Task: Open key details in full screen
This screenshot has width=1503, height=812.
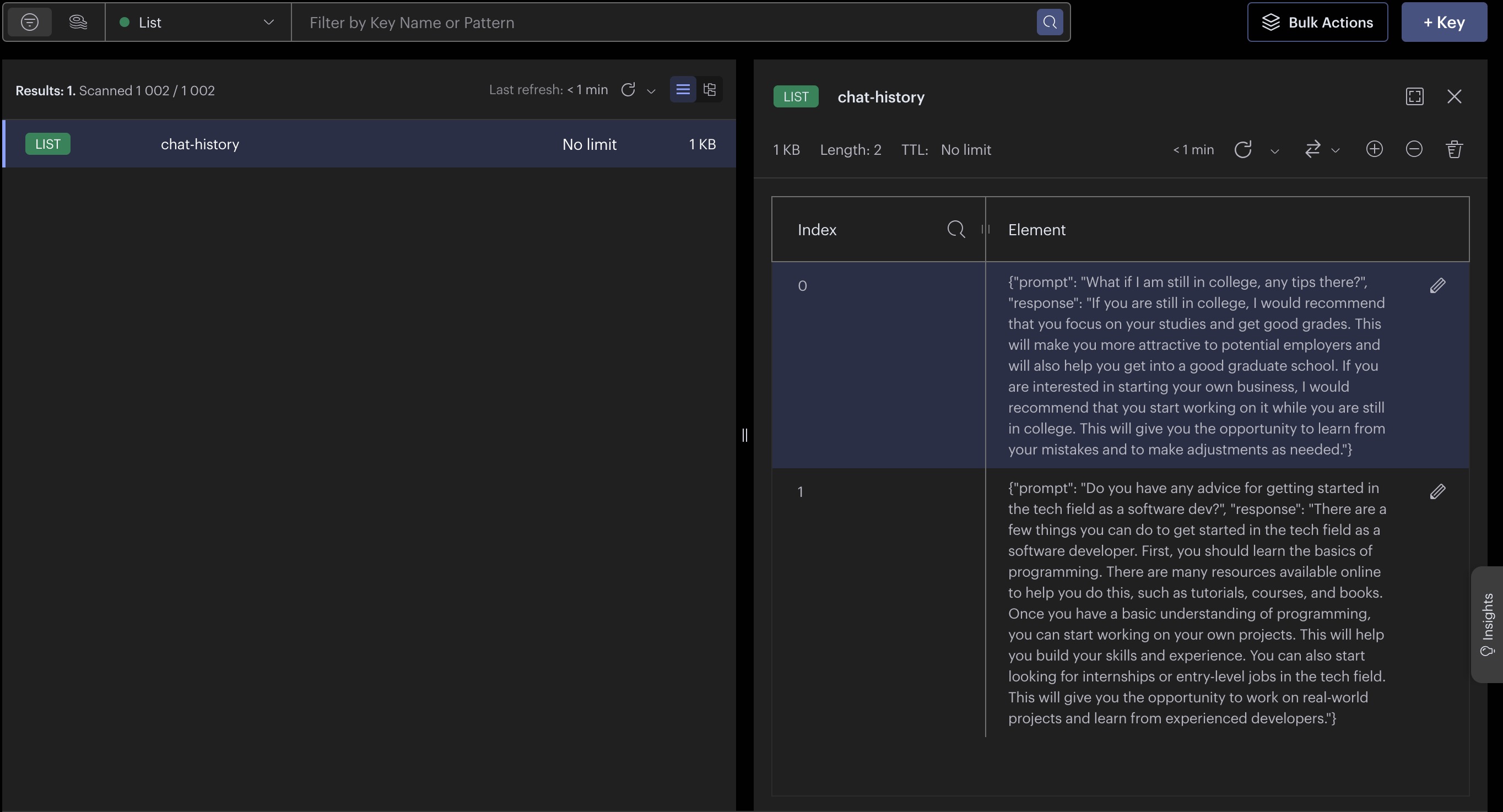Action: [1414, 96]
